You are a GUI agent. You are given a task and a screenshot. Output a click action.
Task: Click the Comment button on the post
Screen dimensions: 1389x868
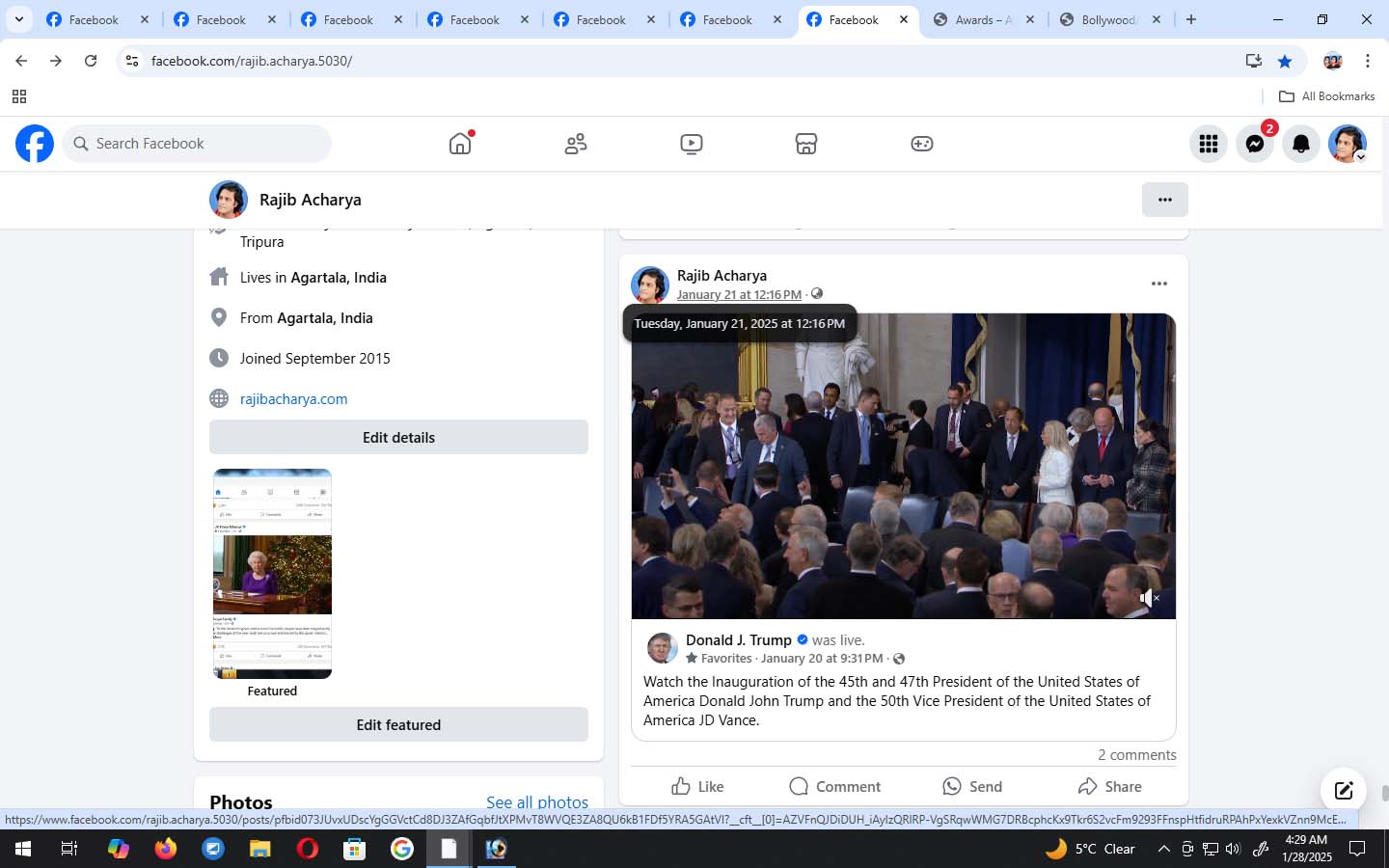point(834,786)
